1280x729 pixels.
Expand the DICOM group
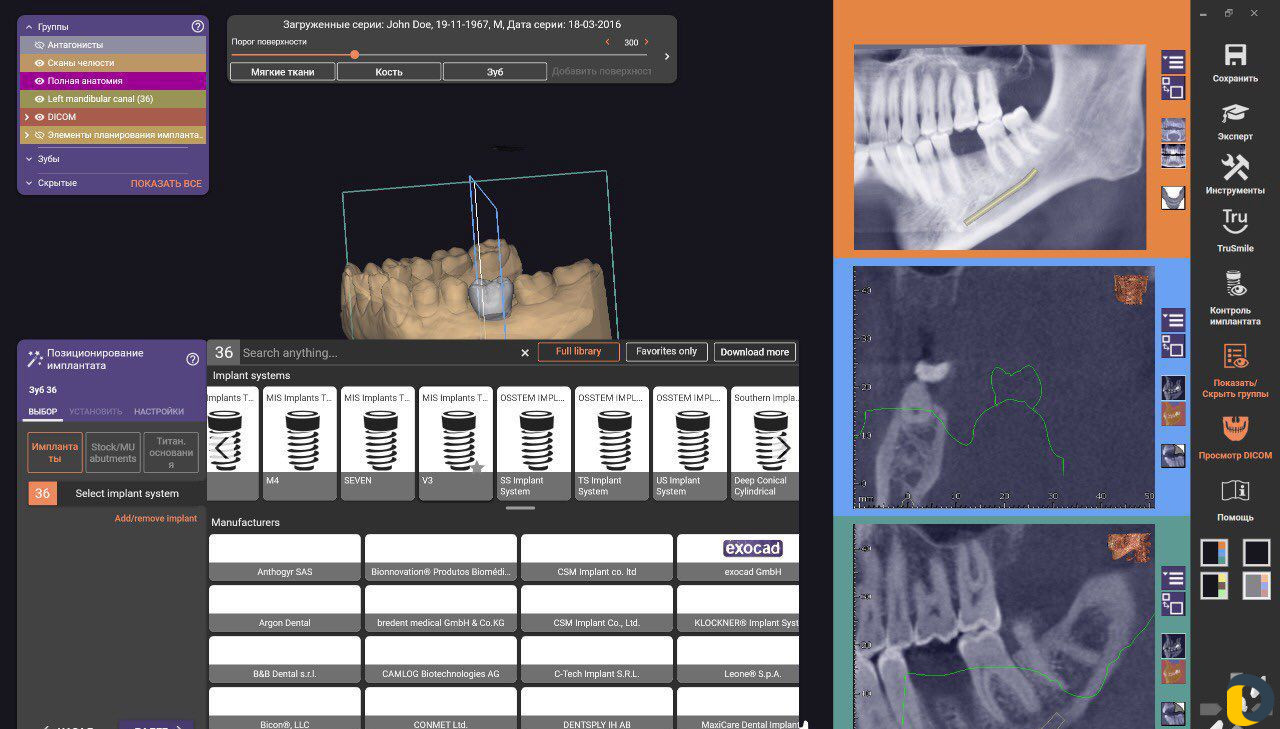(27, 117)
